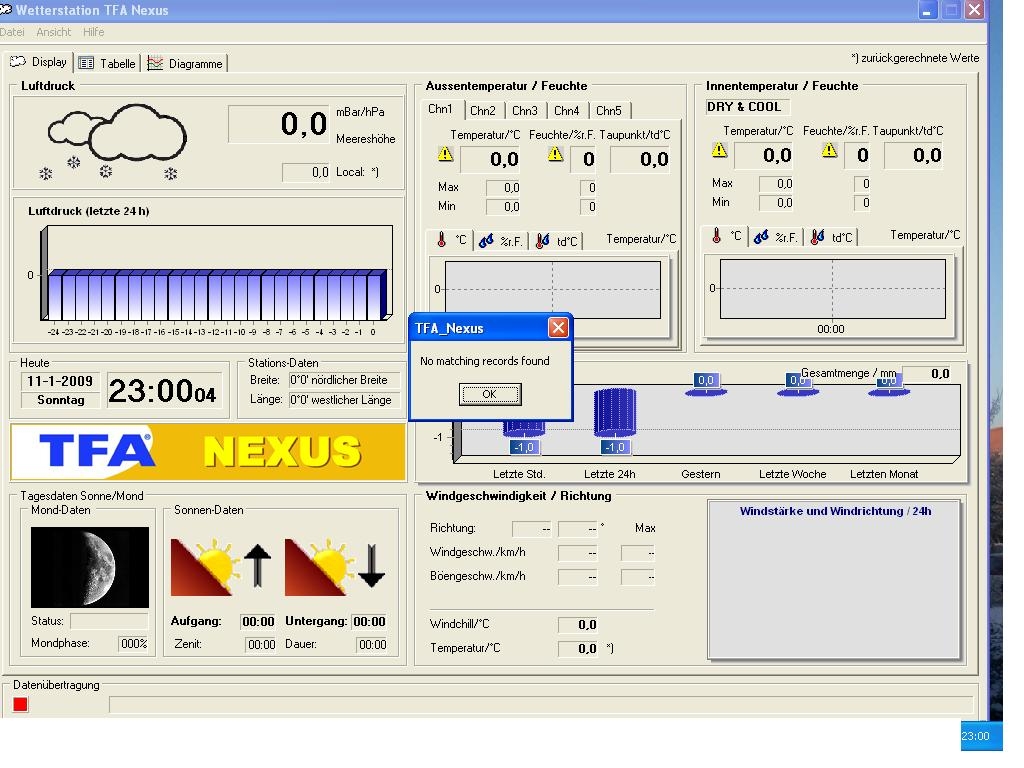Click OK in the TFA_Nexus dialog

click(x=490, y=394)
